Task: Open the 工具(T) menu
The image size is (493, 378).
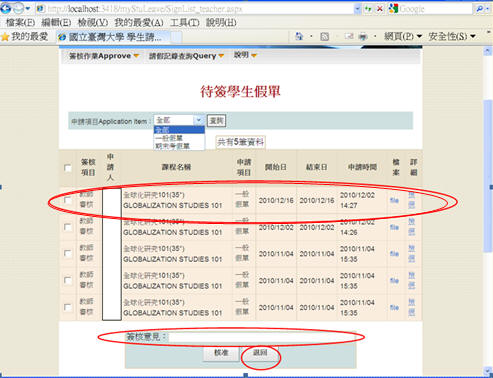Action: [185, 23]
